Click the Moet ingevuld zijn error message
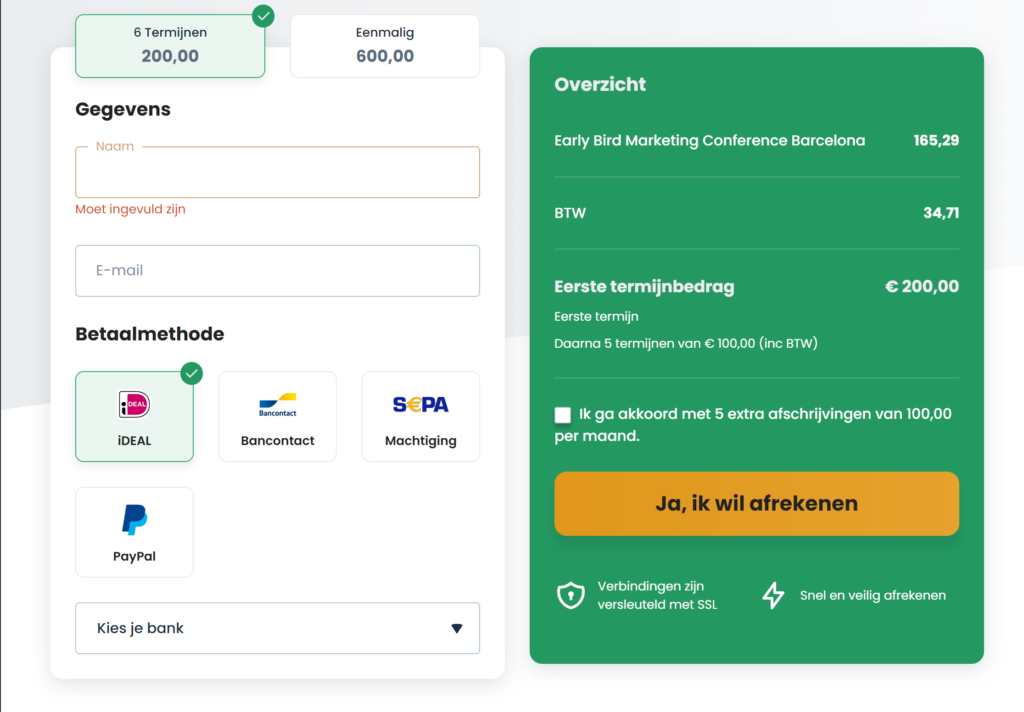This screenshot has width=1024, height=712. click(130, 210)
